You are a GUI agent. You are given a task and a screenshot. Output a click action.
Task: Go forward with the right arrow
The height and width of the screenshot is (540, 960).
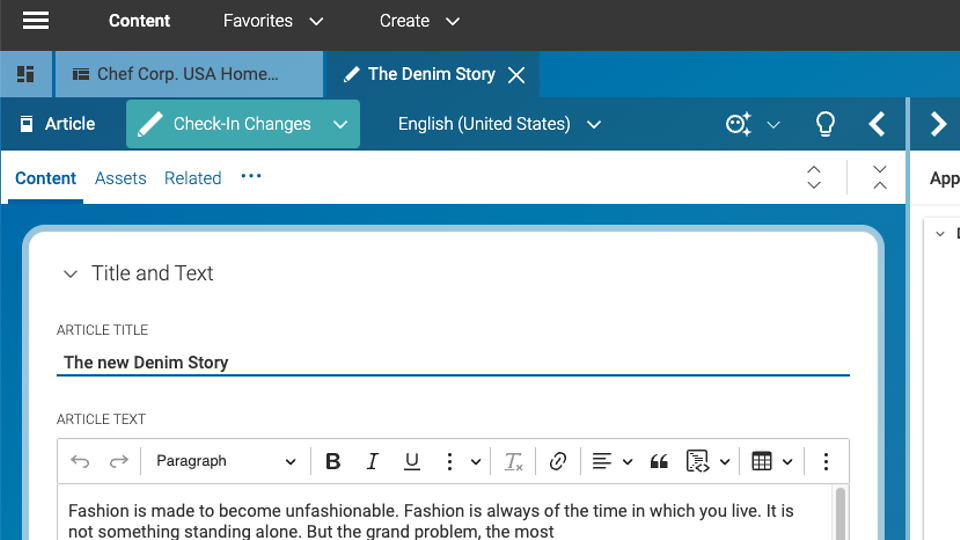pyautogui.click(x=938, y=124)
